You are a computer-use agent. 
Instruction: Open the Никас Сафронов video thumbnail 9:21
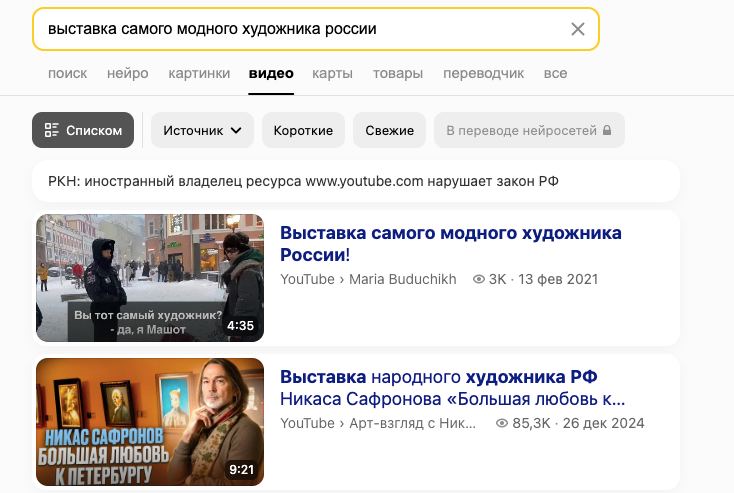[x=150, y=422]
